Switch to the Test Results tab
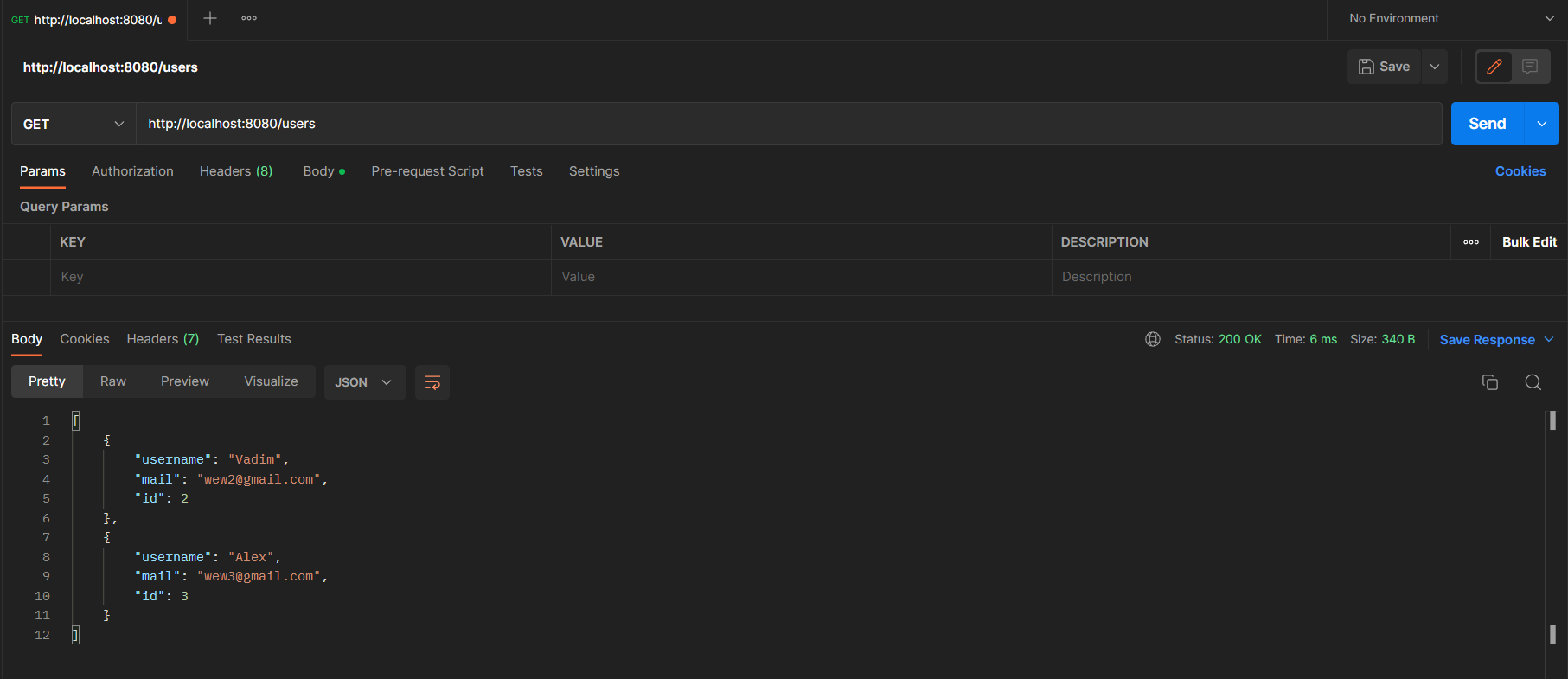 point(253,339)
